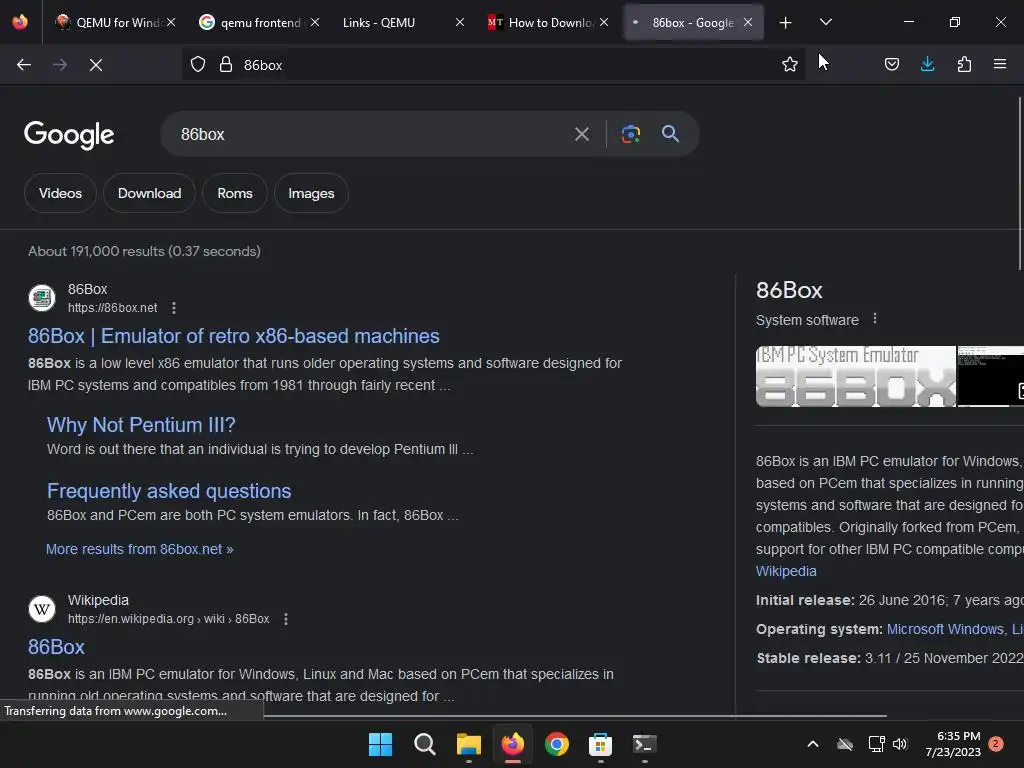Open the Firefox application menu

coord(1000,65)
